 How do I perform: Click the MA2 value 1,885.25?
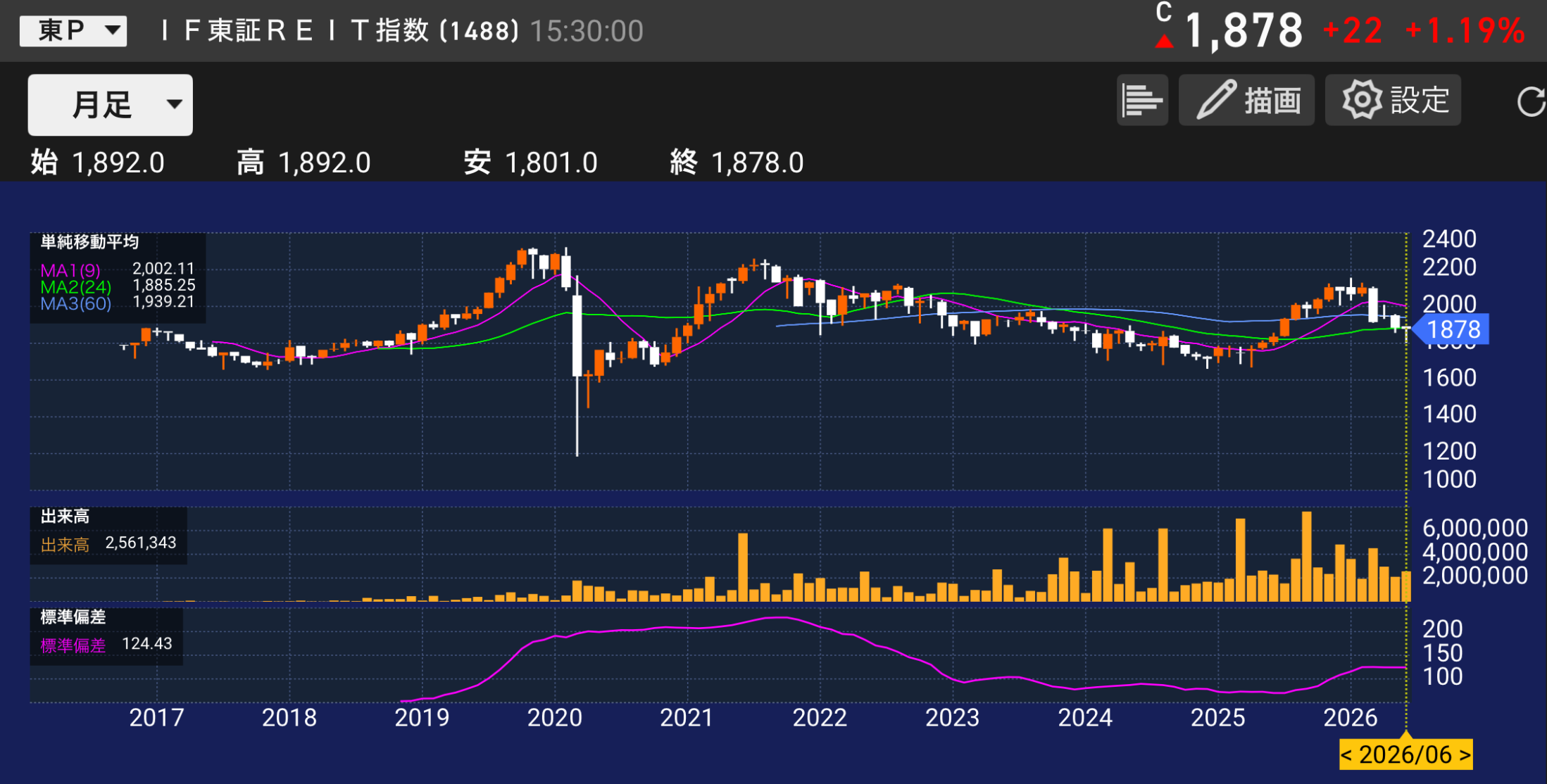(x=164, y=285)
